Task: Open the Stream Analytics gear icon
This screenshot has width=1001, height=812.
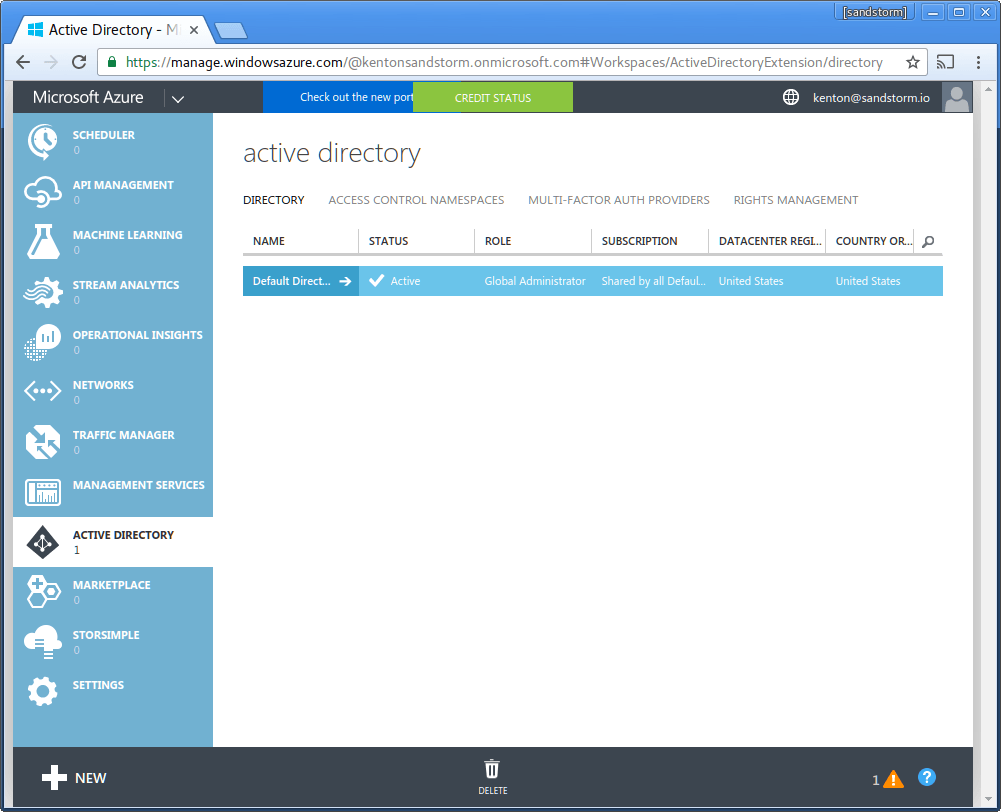Action: (43, 292)
